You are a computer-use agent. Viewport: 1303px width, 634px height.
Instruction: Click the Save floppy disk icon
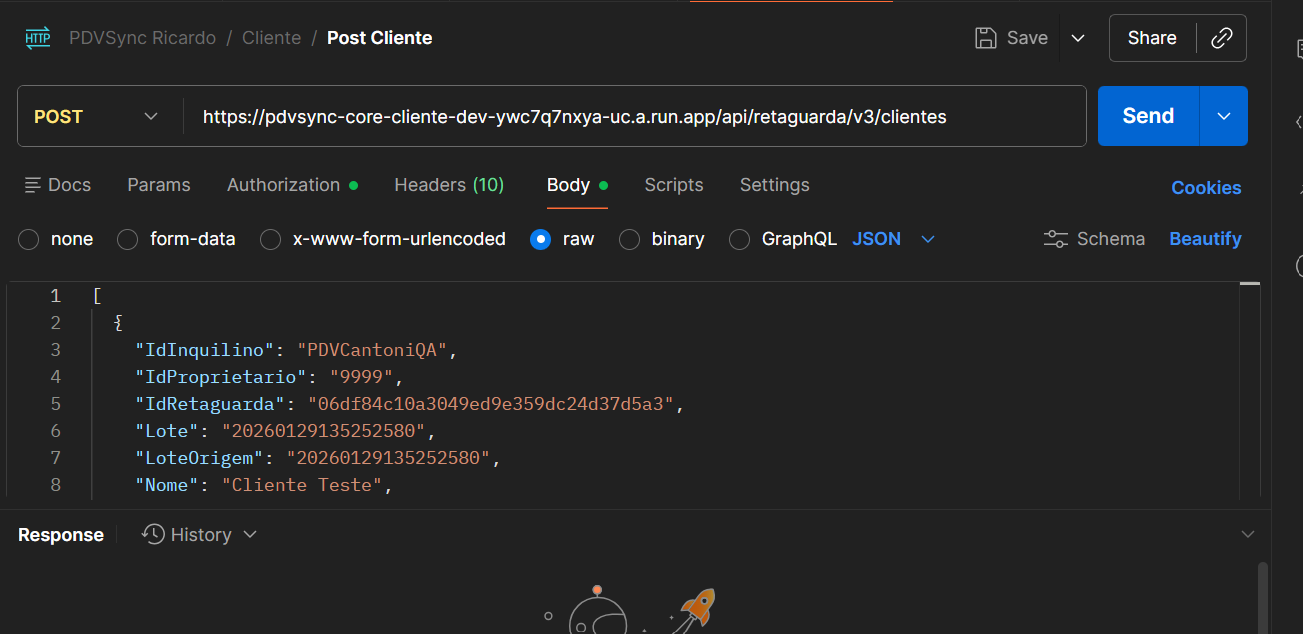pos(986,38)
